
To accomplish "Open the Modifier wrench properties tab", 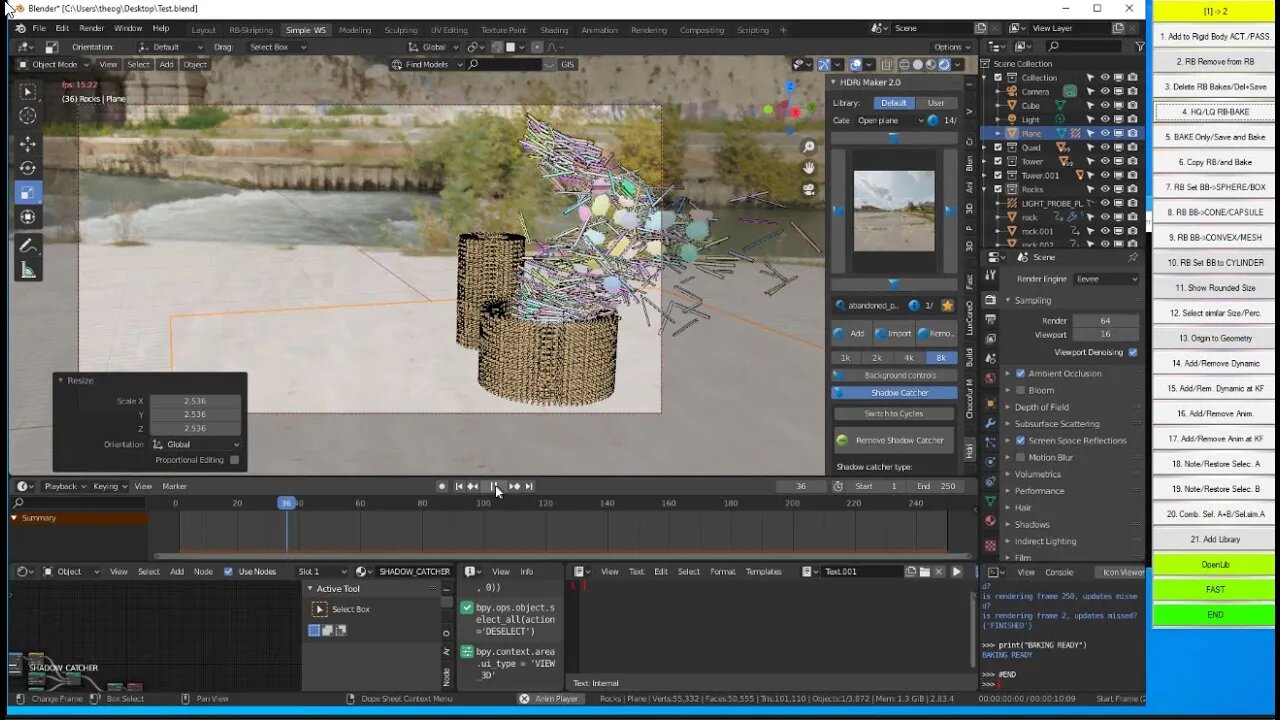I will pos(990,423).
